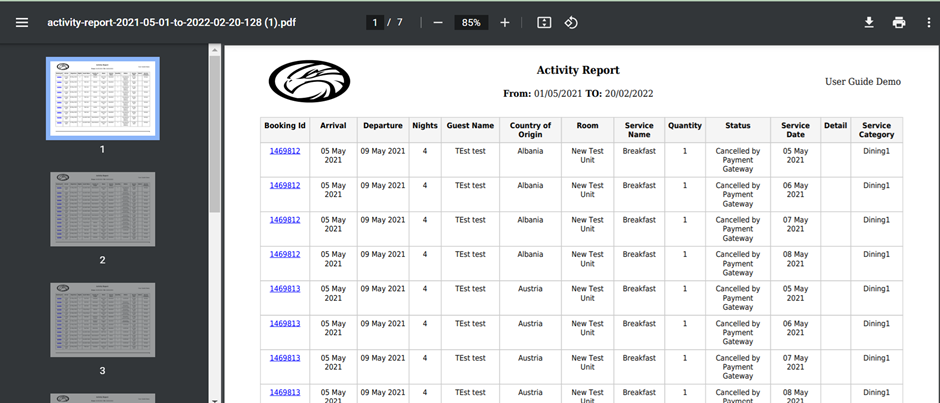The width and height of the screenshot is (940, 403).
Task: Zoom in with the plus button
Action: tap(505, 23)
